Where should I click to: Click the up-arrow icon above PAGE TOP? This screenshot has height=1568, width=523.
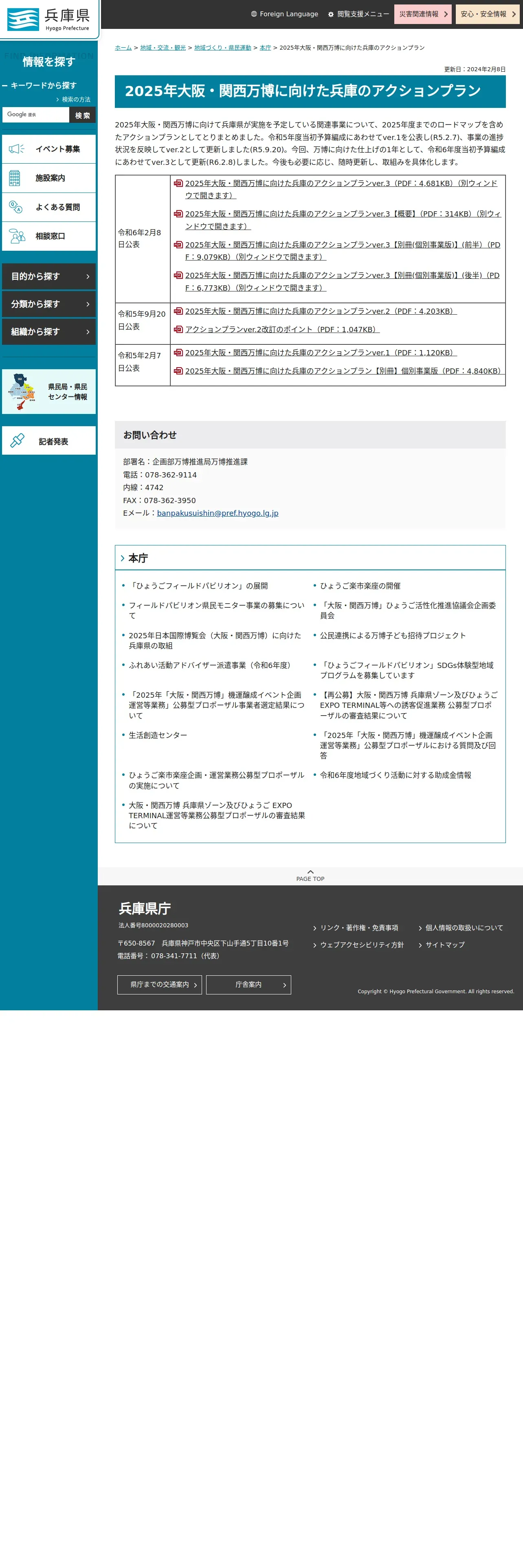(310, 872)
